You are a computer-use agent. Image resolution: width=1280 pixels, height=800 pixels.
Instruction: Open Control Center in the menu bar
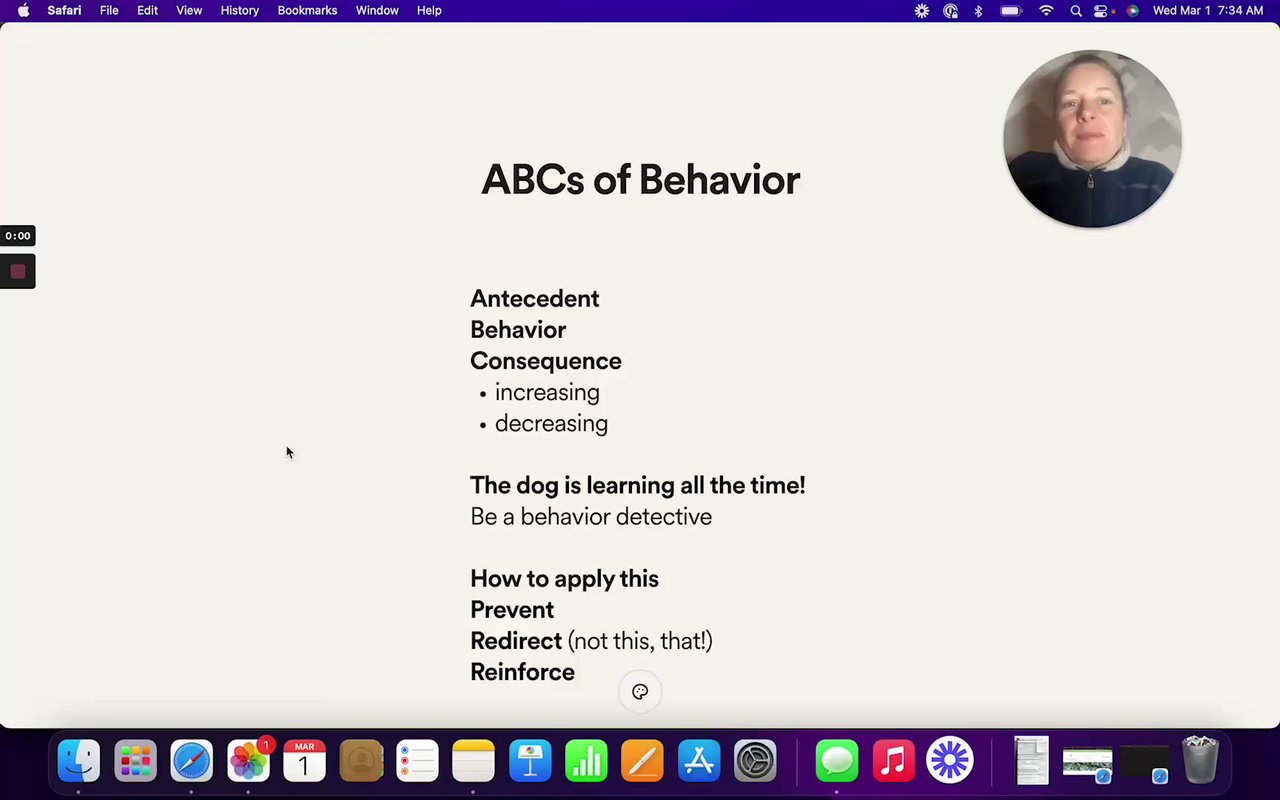click(1102, 10)
